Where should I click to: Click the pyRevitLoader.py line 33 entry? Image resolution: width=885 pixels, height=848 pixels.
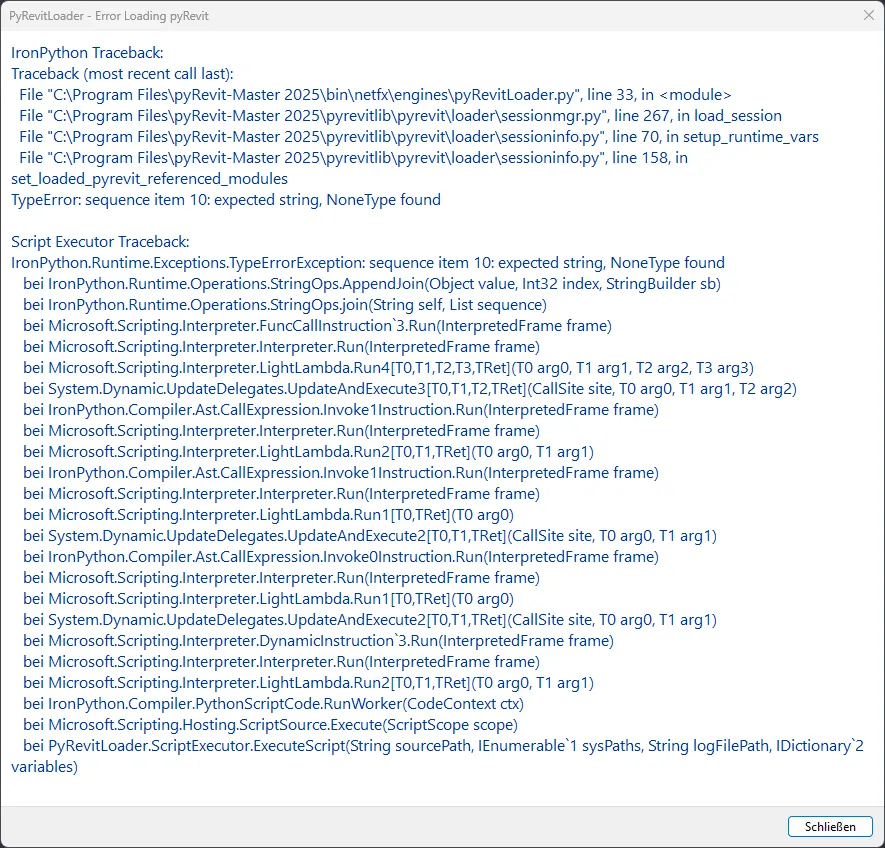tap(375, 94)
